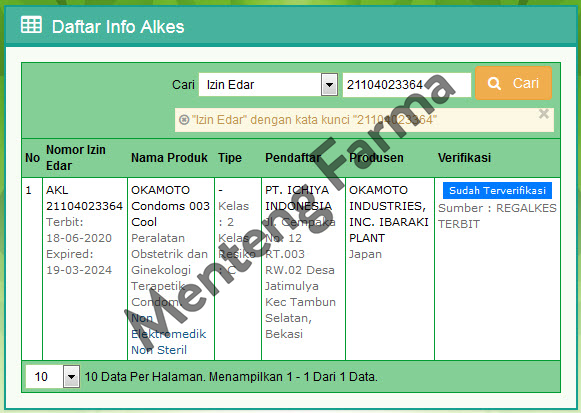The height and width of the screenshot is (413, 581).
Task: Click the Verifikasi column header
Action: click(x=464, y=158)
